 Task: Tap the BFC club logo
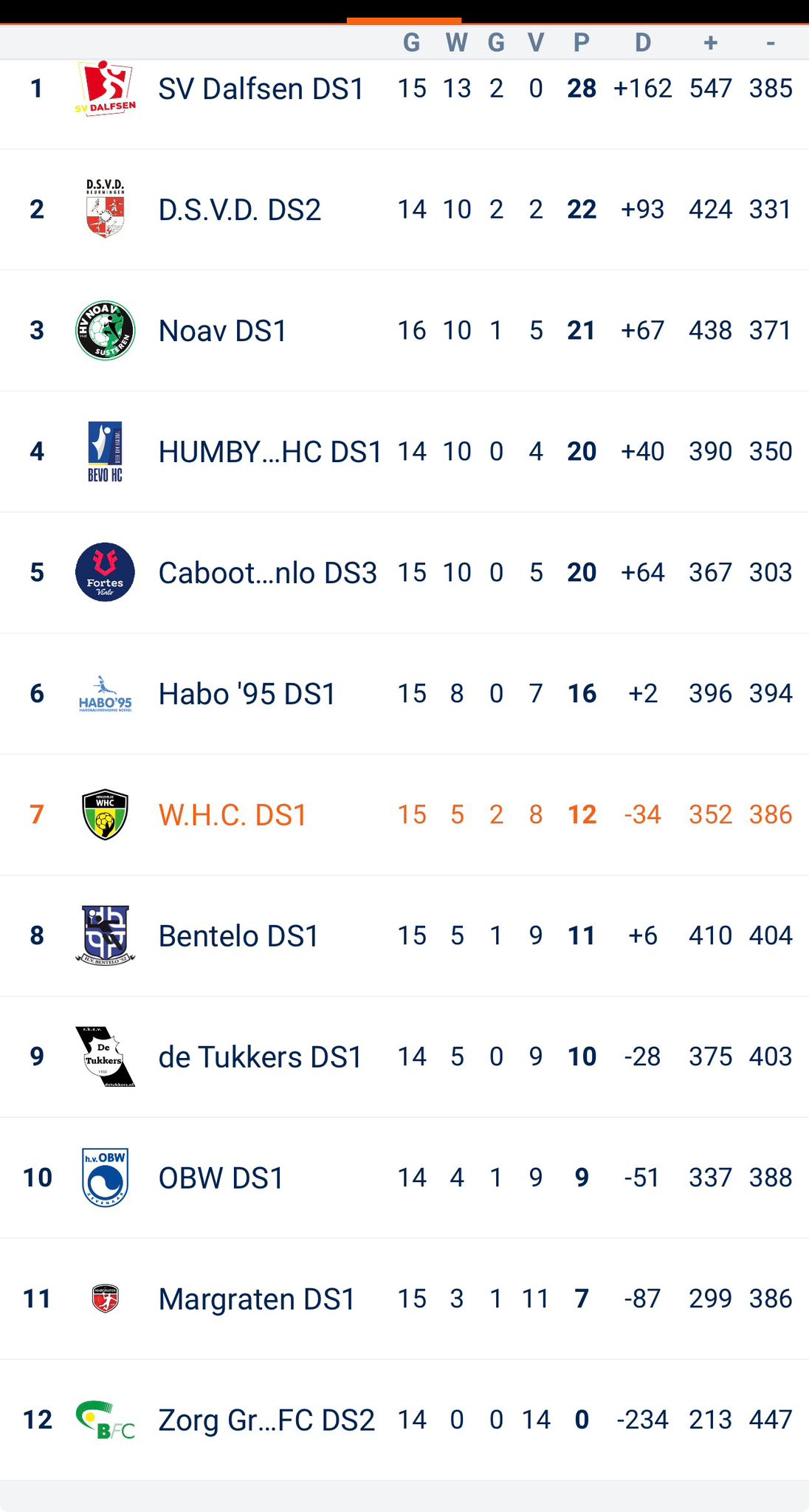[106, 1420]
